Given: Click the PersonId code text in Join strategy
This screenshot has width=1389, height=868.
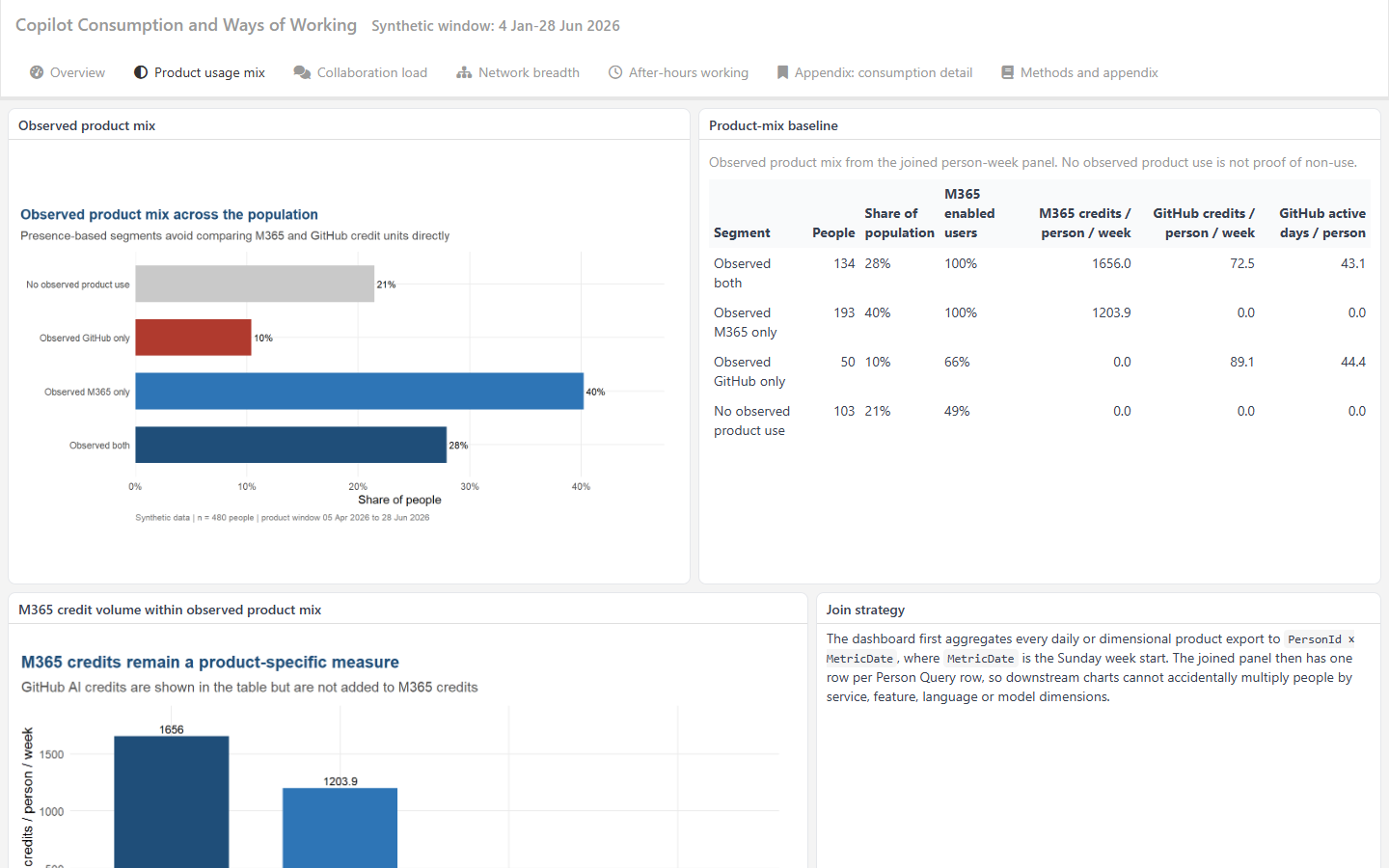Looking at the screenshot, I should [1315, 639].
